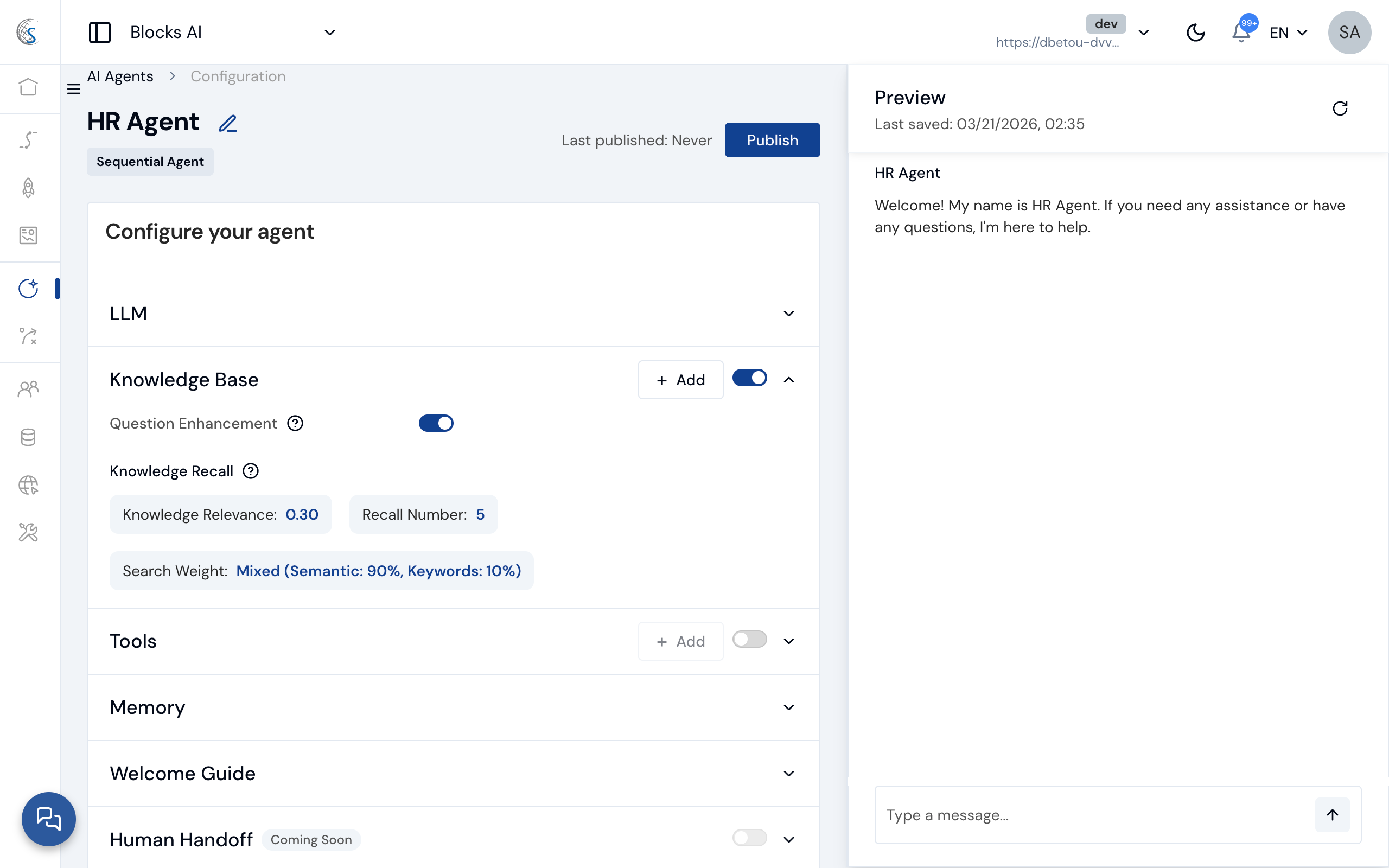Image resolution: width=1389 pixels, height=868 pixels.
Task: Disable the Knowledge Base toggle
Action: pos(749,378)
